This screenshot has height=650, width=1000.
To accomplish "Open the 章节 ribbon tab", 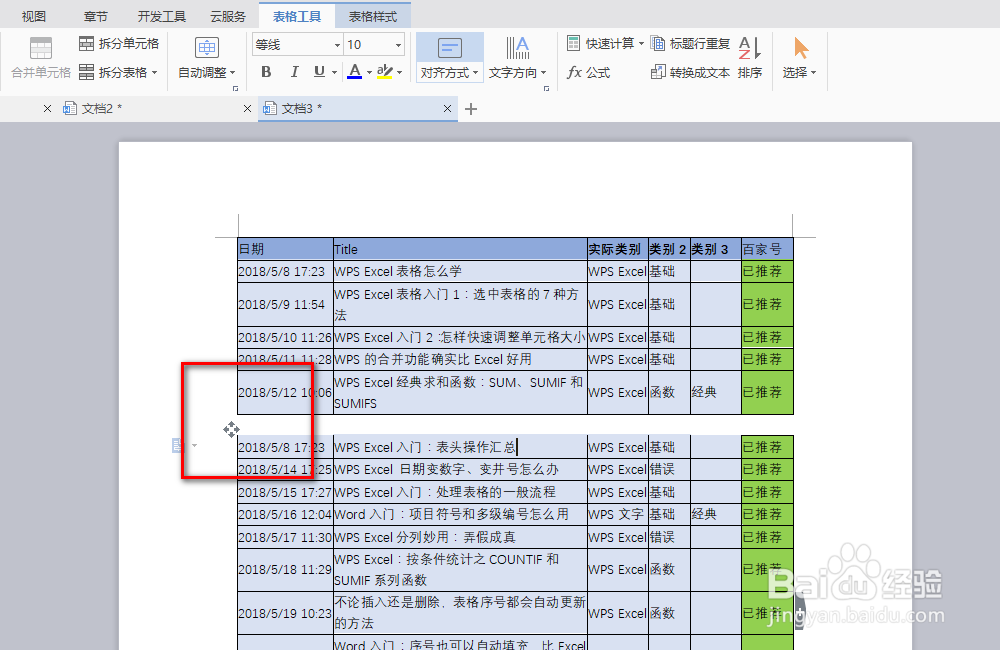I will point(96,17).
